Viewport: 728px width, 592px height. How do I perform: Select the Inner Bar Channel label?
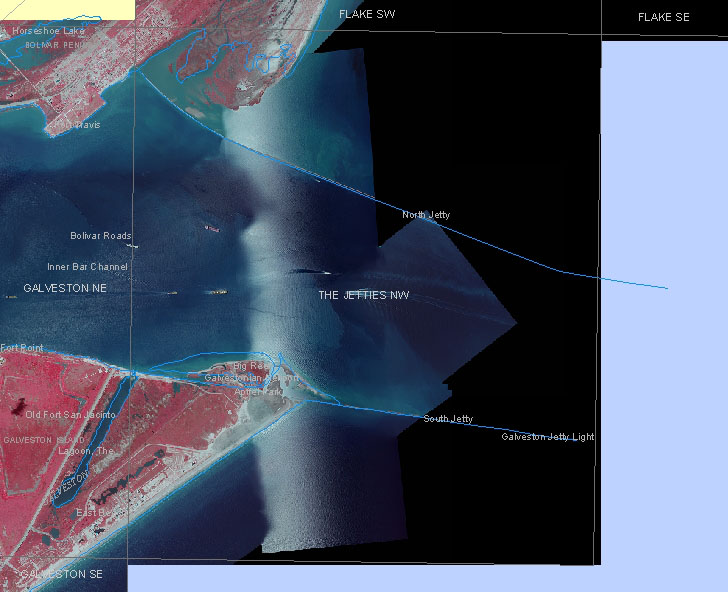click(87, 267)
